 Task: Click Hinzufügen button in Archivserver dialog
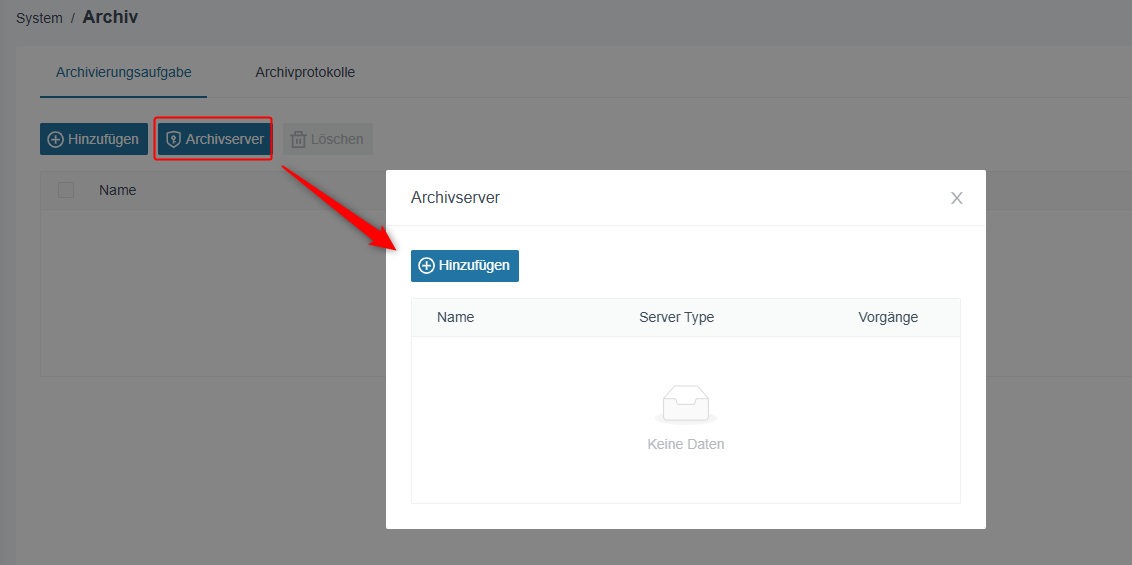(465, 266)
